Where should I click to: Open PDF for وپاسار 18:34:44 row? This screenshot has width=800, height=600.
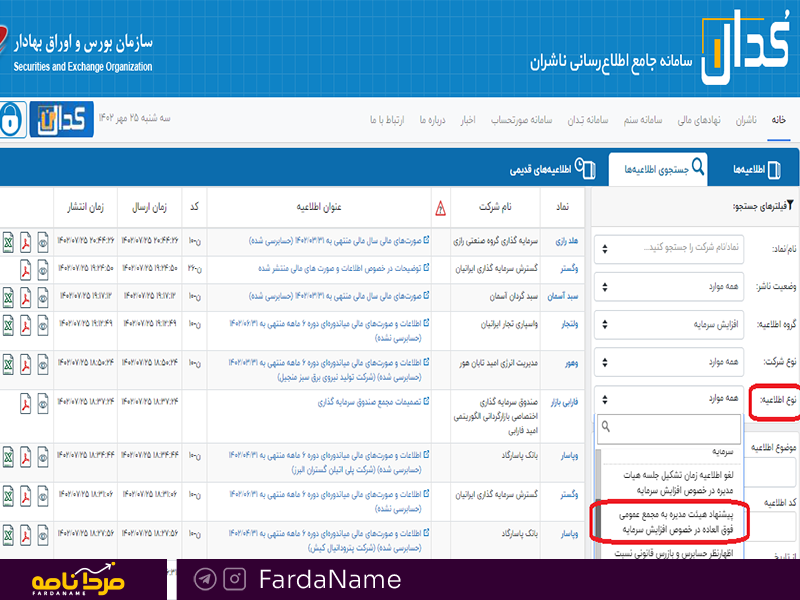[26, 457]
